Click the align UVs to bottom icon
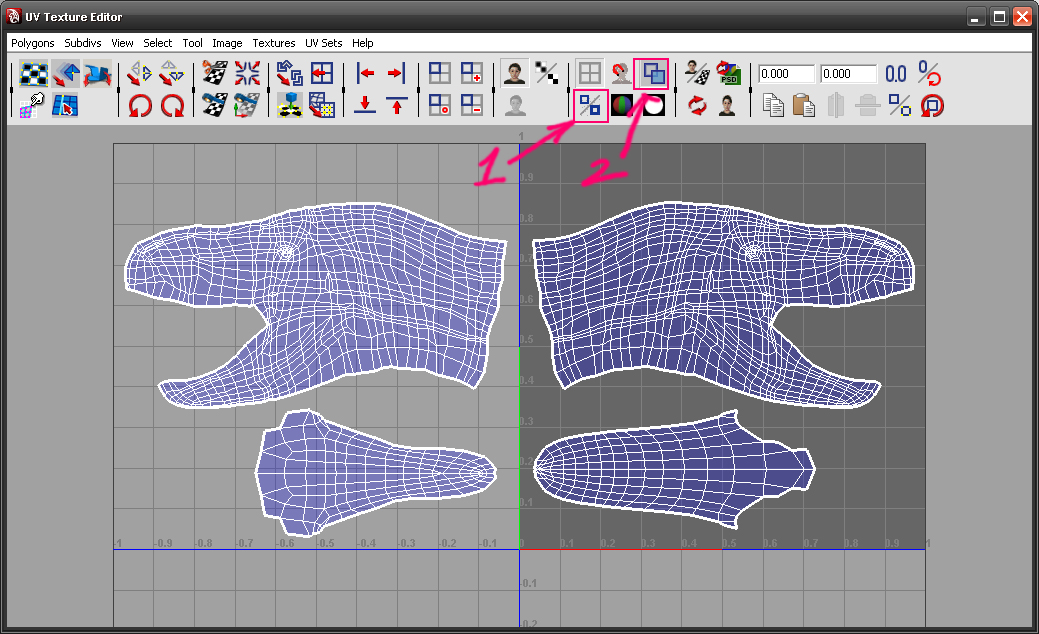The width and height of the screenshot is (1039, 634). coord(365,104)
